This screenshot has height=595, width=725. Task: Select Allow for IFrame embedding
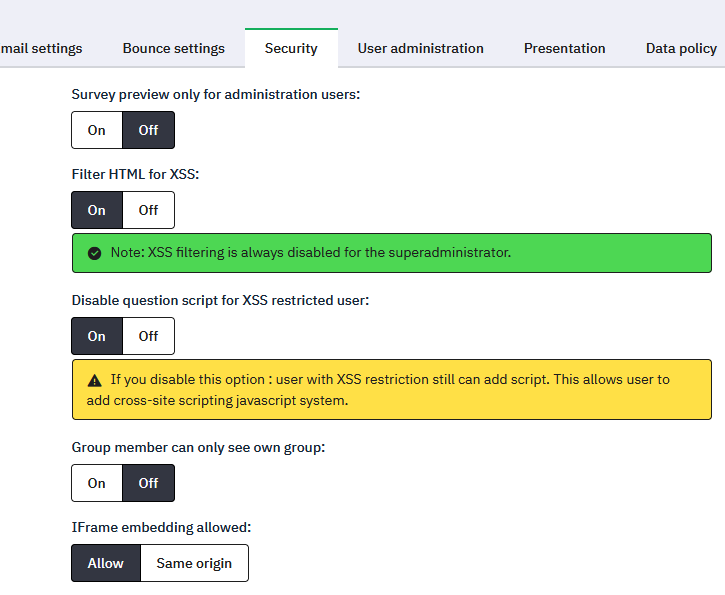click(106, 563)
